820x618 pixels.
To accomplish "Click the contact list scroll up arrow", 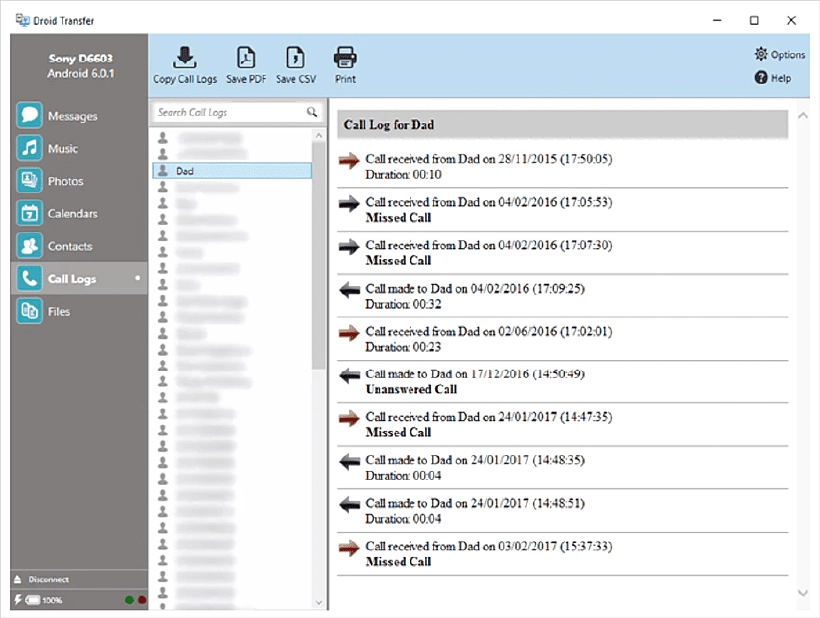I will point(318,136).
